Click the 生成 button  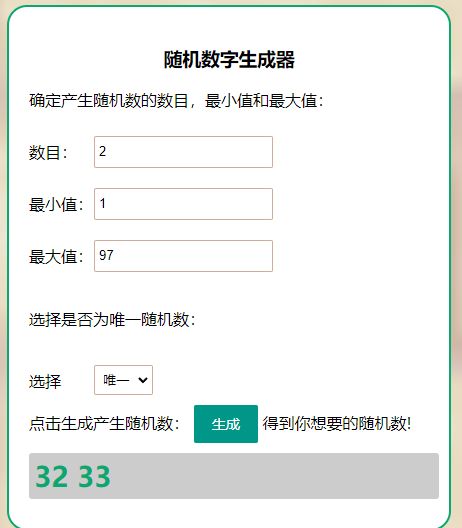point(226,424)
